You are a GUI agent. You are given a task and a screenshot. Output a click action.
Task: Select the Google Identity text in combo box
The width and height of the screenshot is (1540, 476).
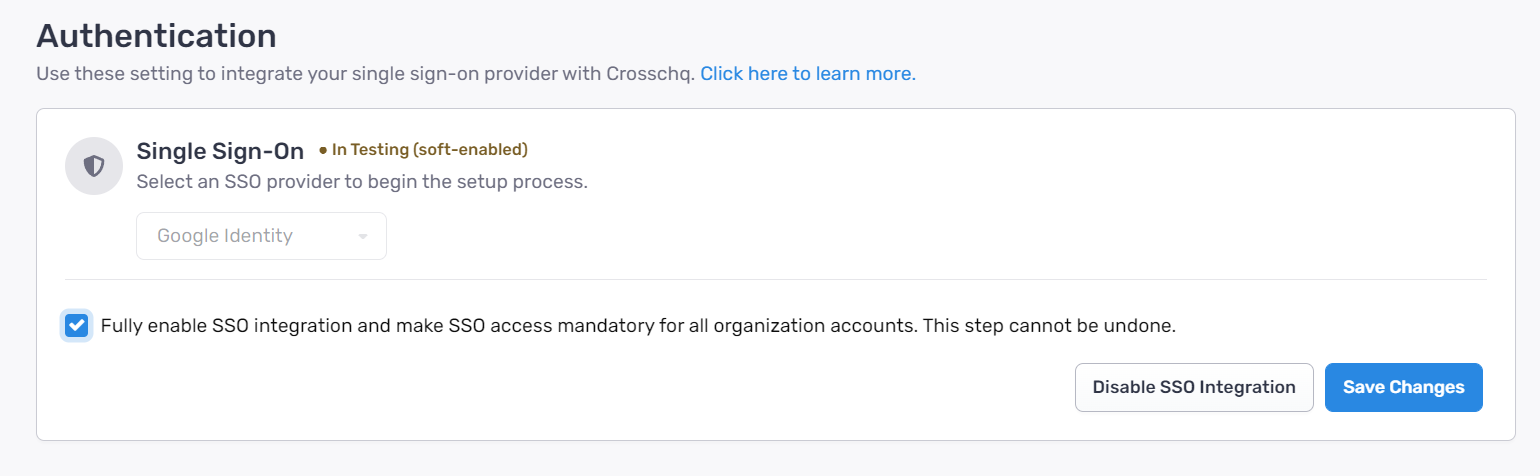tap(225, 236)
